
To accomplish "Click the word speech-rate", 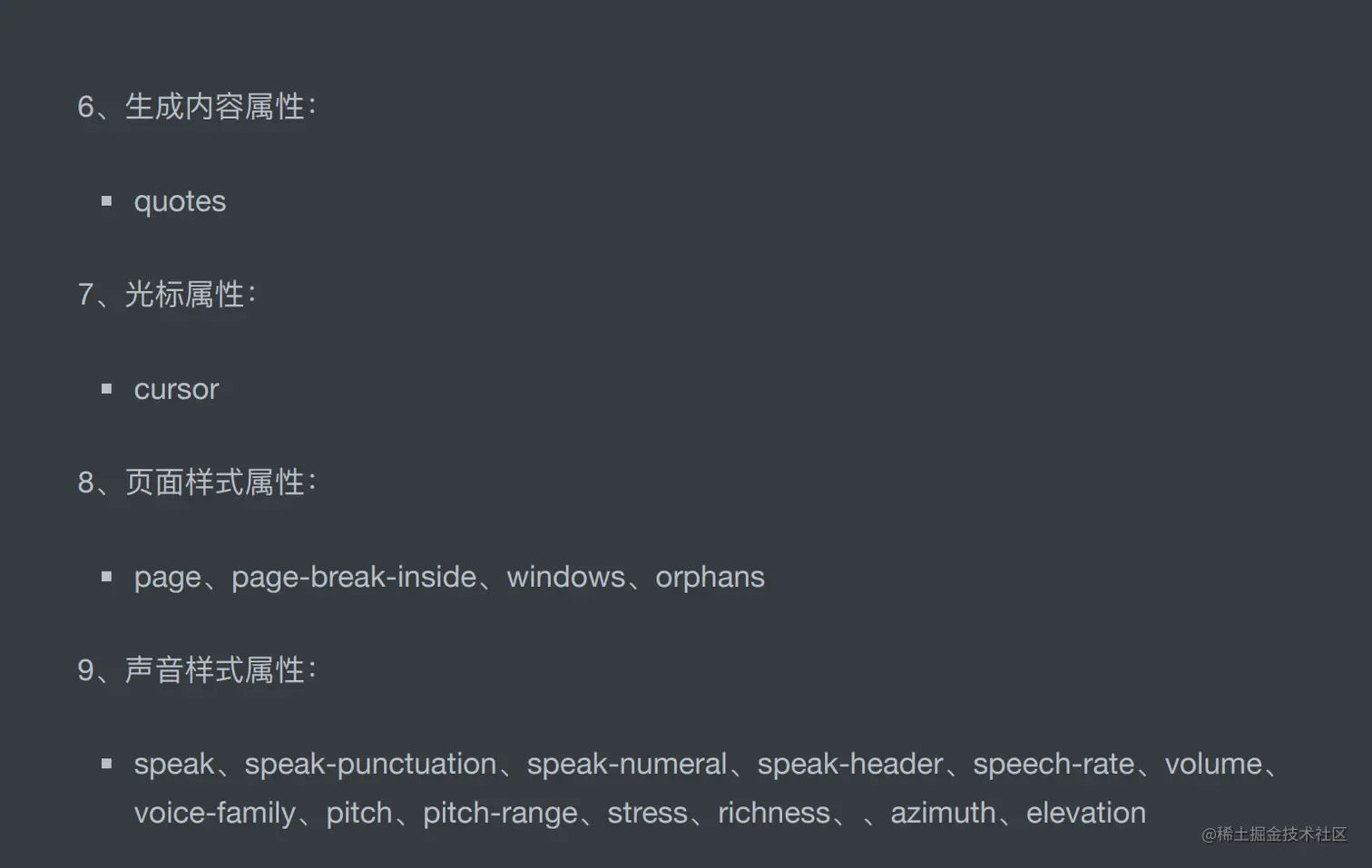I will [1053, 765].
